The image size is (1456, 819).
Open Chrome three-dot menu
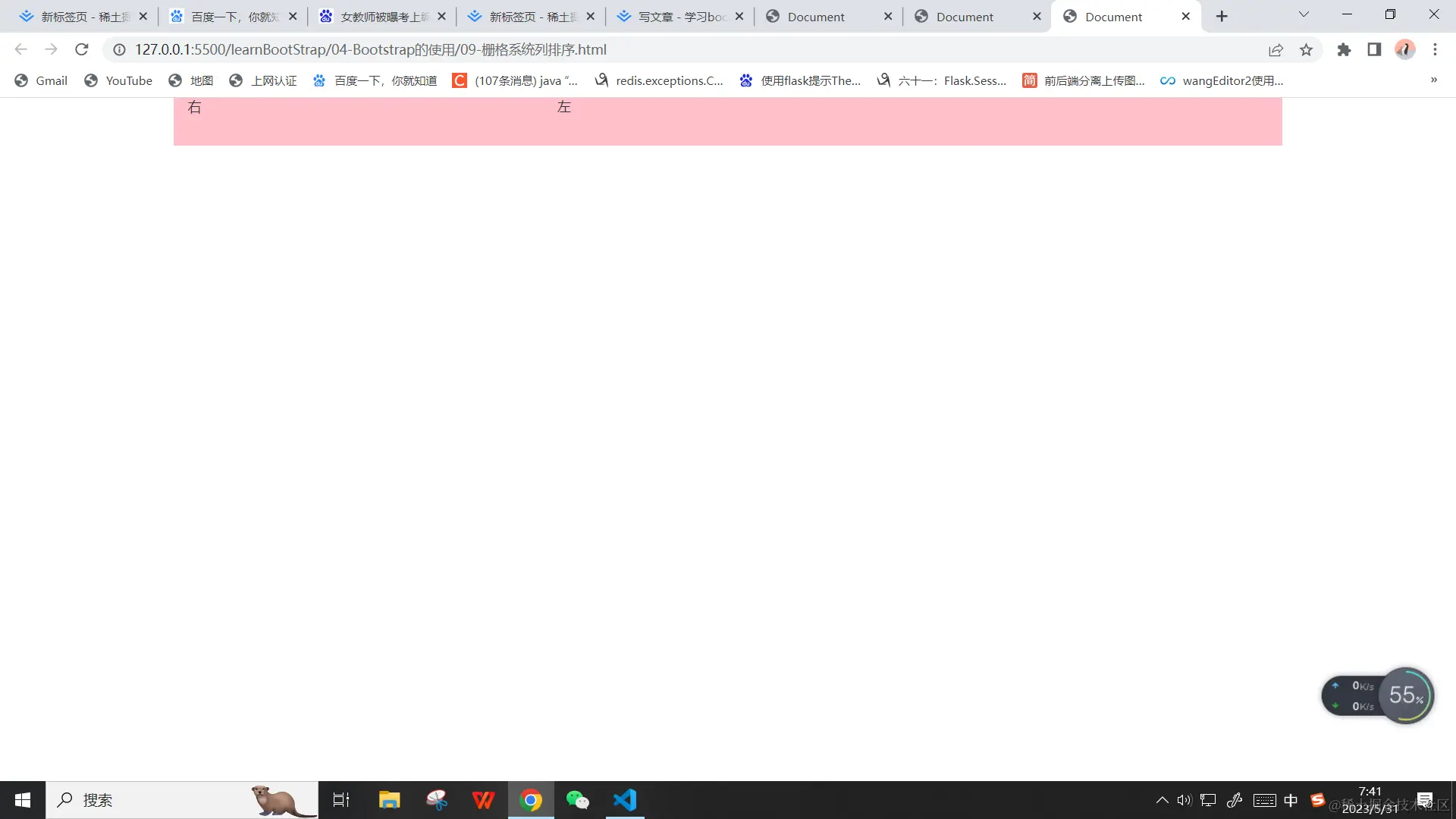tap(1435, 49)
